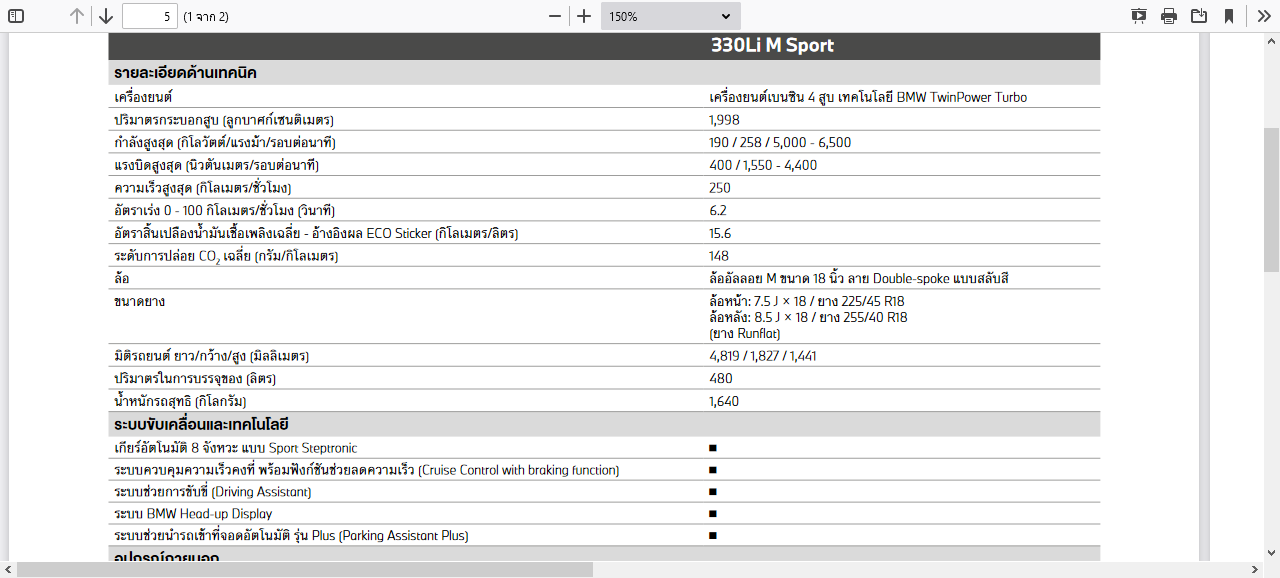Image resolution: width=1280 pixels, height=578 pixels.
Task: Open the tools menu with double chevron
Action: tap(1264, 16)
